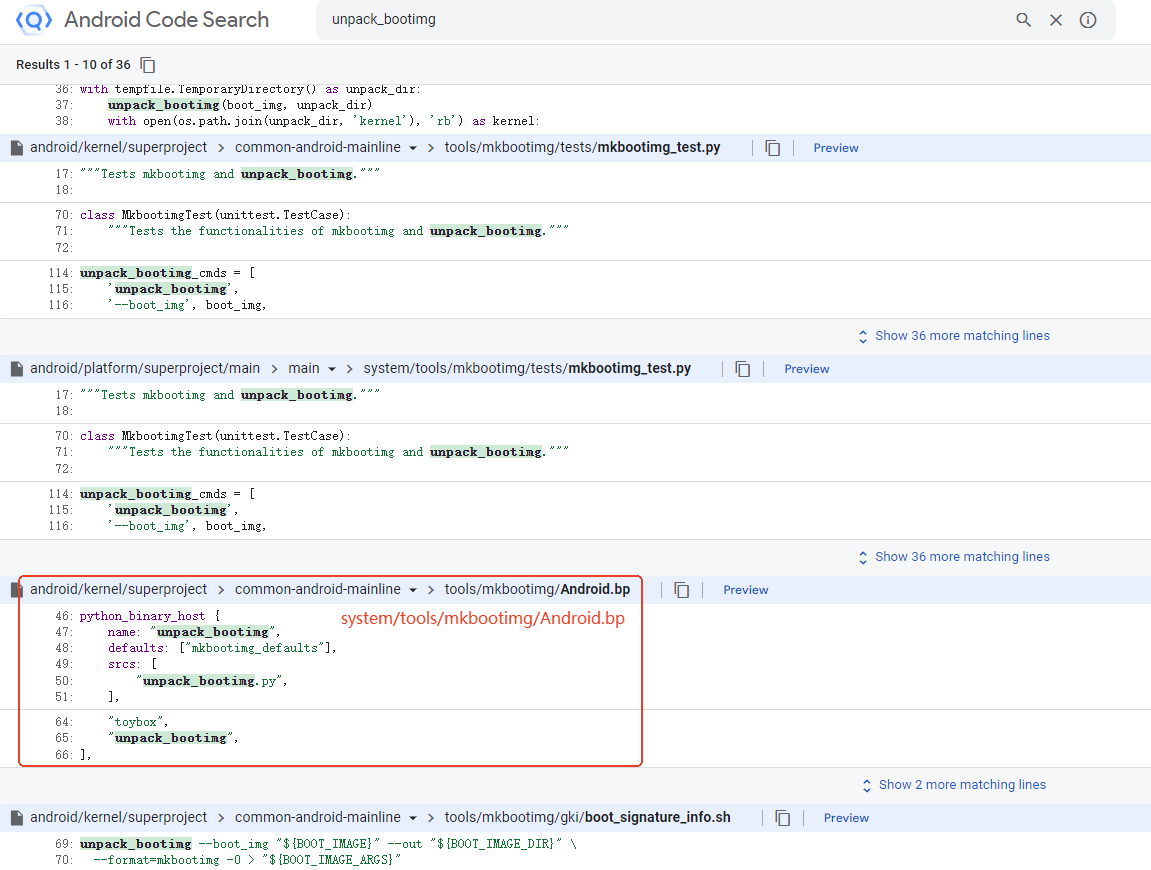Click Results 1 - 10 of 36 text

click(x=73, y=65)
